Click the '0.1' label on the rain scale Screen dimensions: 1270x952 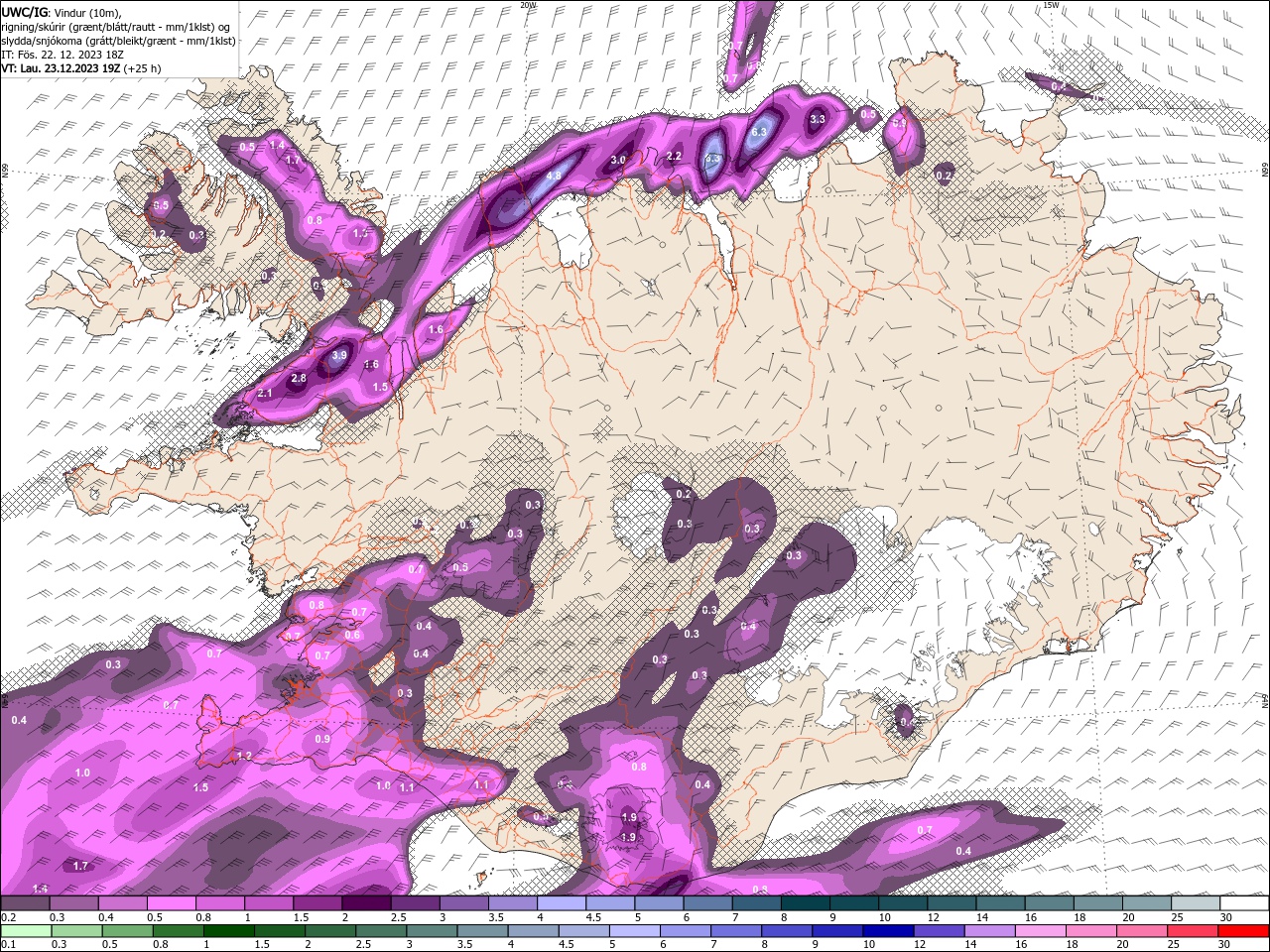[10, 944]
